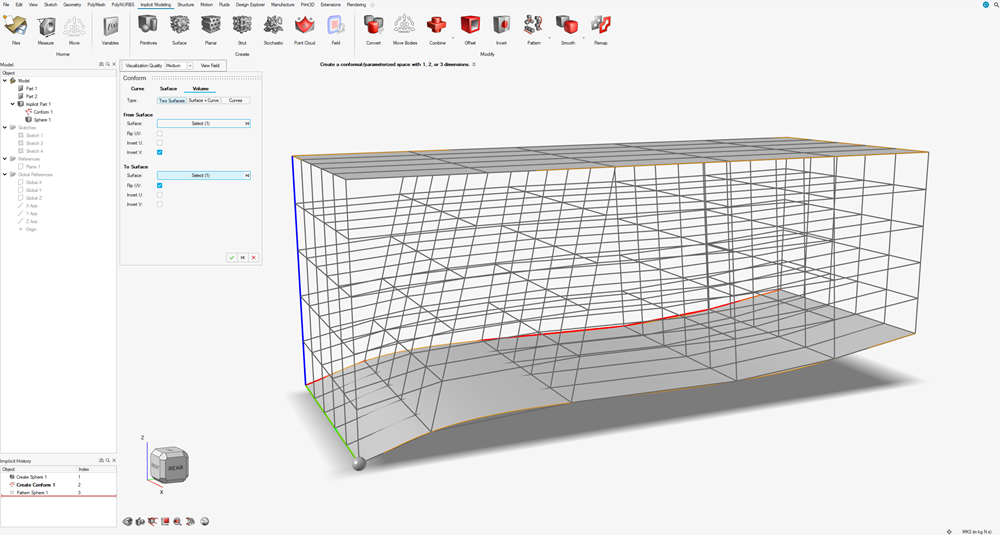Click the Point Cloud tool icon
Viewport: 1000px width, 535px height.
pos(305,28)
